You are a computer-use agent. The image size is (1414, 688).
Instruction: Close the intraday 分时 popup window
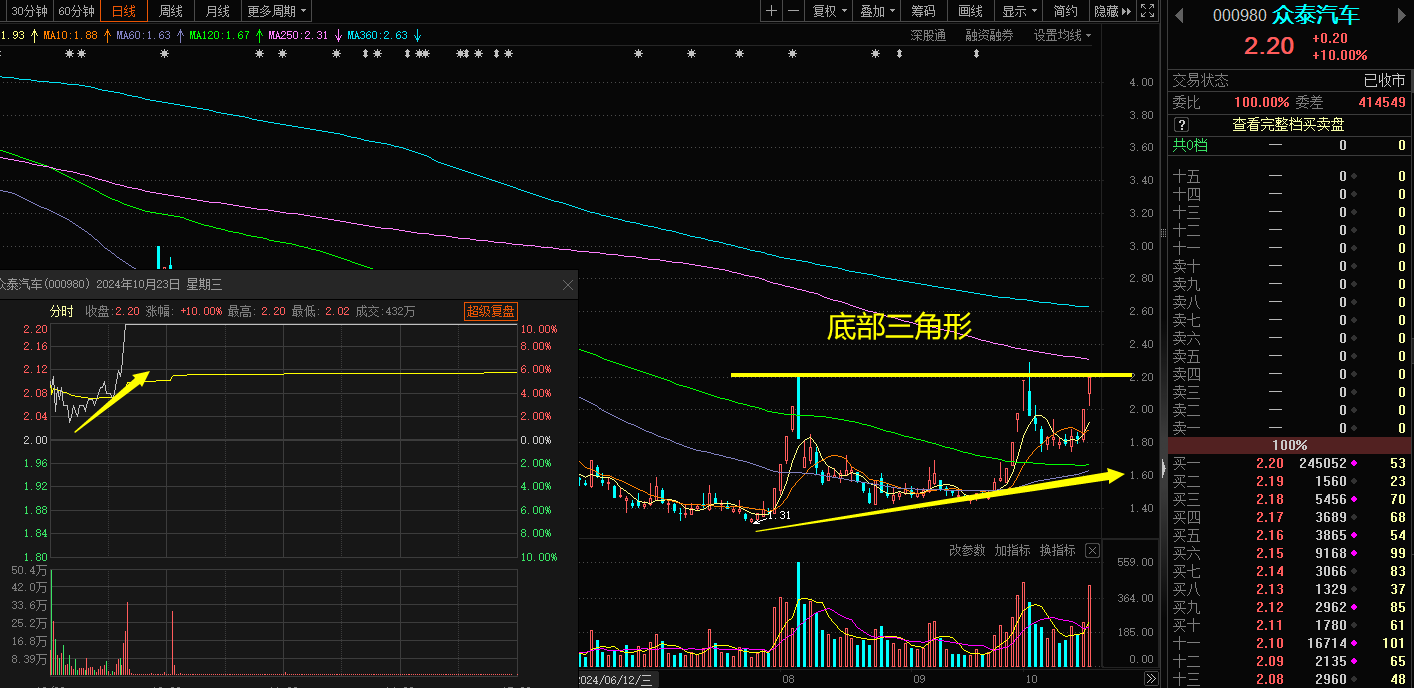(x=568, y=285)
